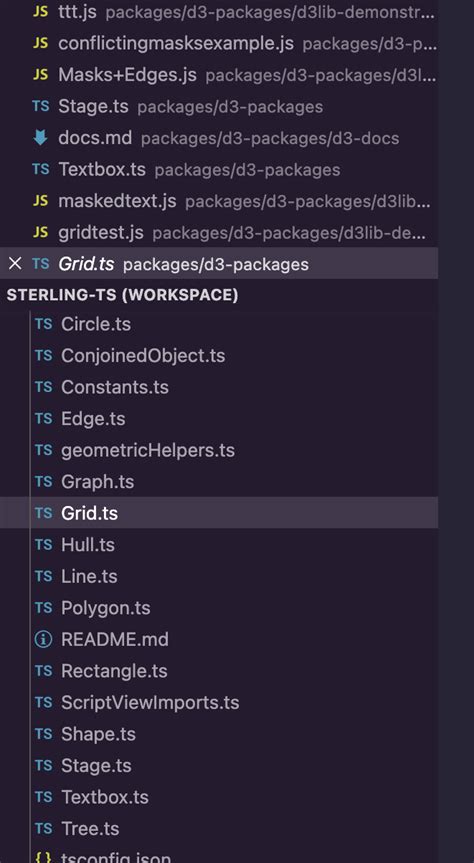Viewport: 474px width, 863px height.
Task: Switch to Stage.ts in open editors
Action: click(219, 106)
